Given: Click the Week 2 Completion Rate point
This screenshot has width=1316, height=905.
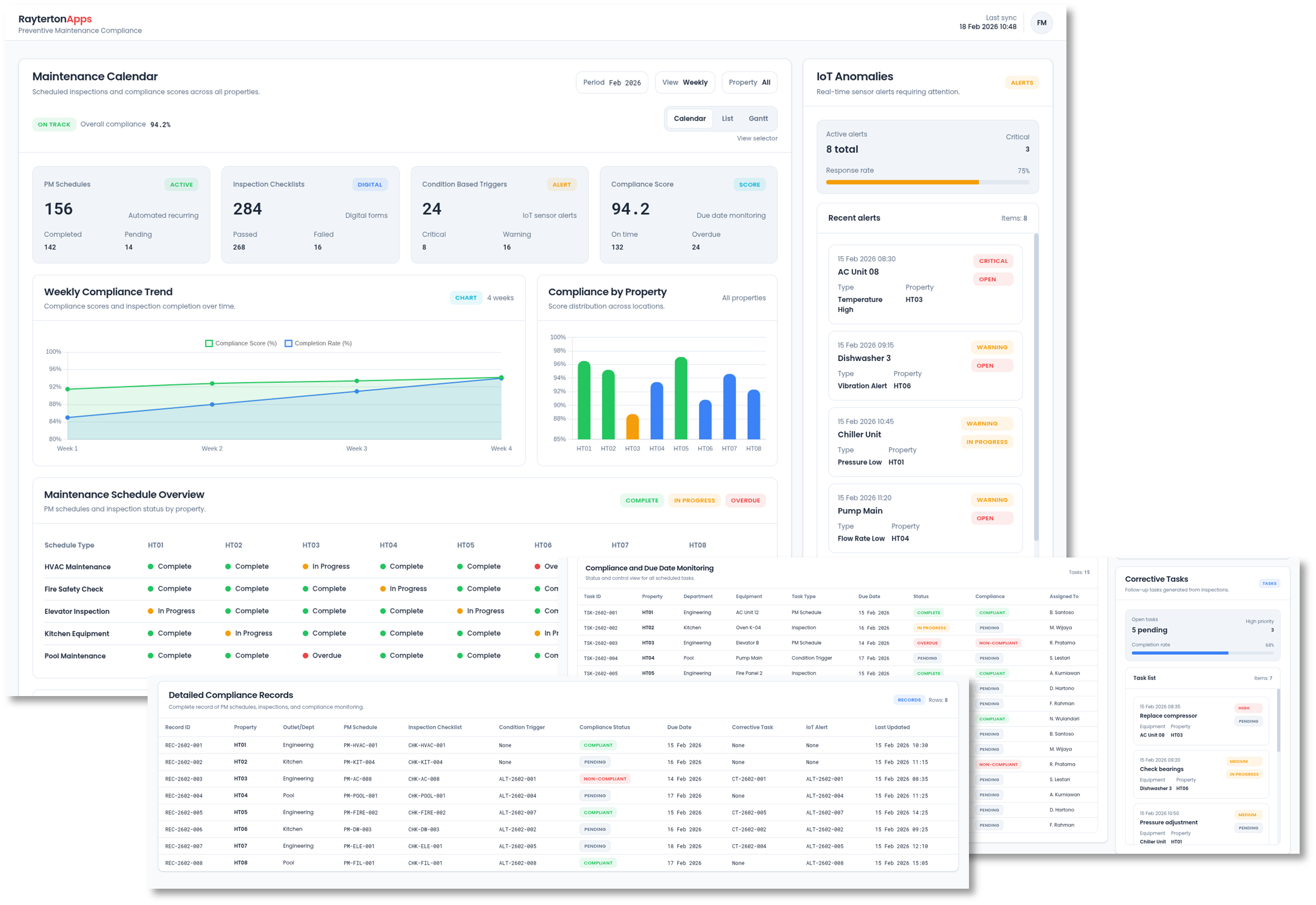Looking at the screenshot, I should [212, 404].
